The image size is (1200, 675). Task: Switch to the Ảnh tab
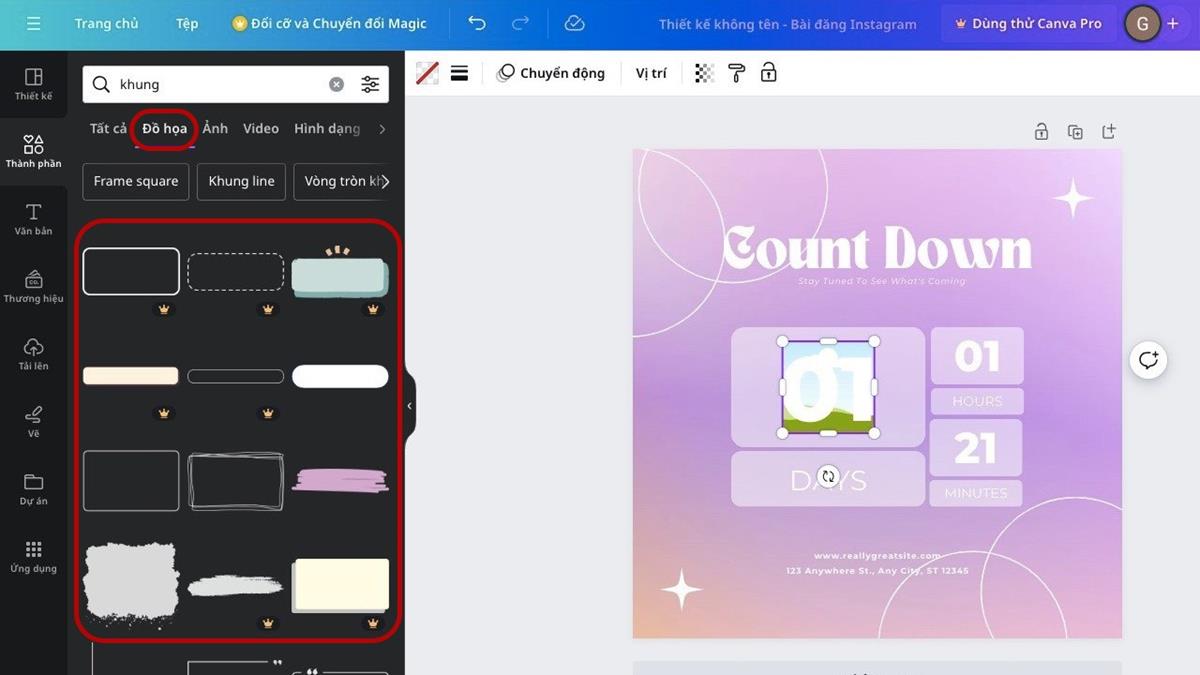pyautogui.click(x=215, y=129)
